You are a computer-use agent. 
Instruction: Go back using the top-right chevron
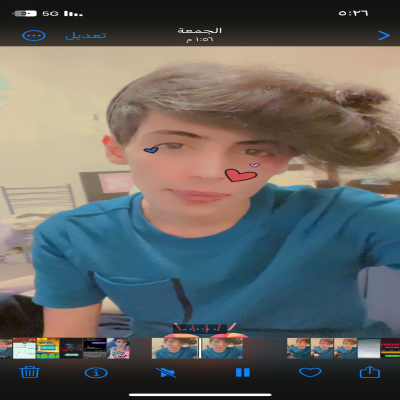384,35
